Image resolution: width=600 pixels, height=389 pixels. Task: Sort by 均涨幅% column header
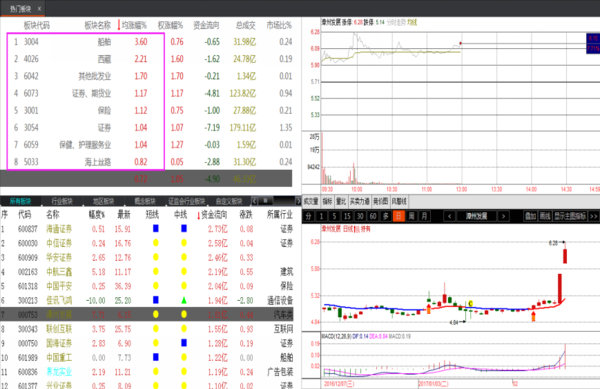coord(134,26)
